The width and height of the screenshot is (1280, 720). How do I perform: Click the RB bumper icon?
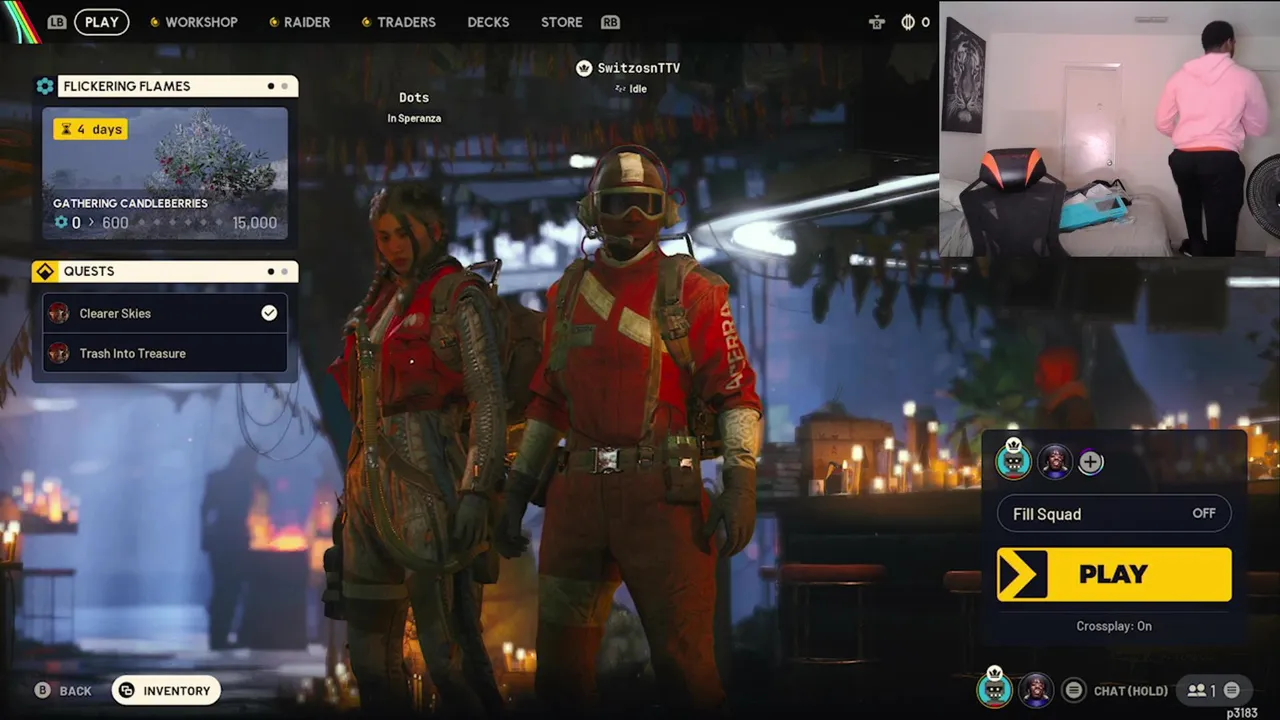[610, 22]
